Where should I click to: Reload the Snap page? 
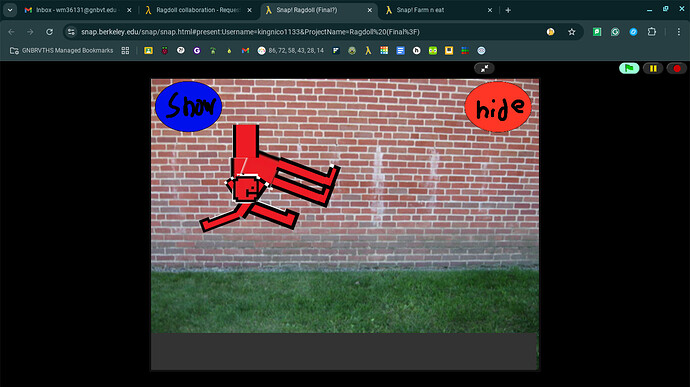49,32
